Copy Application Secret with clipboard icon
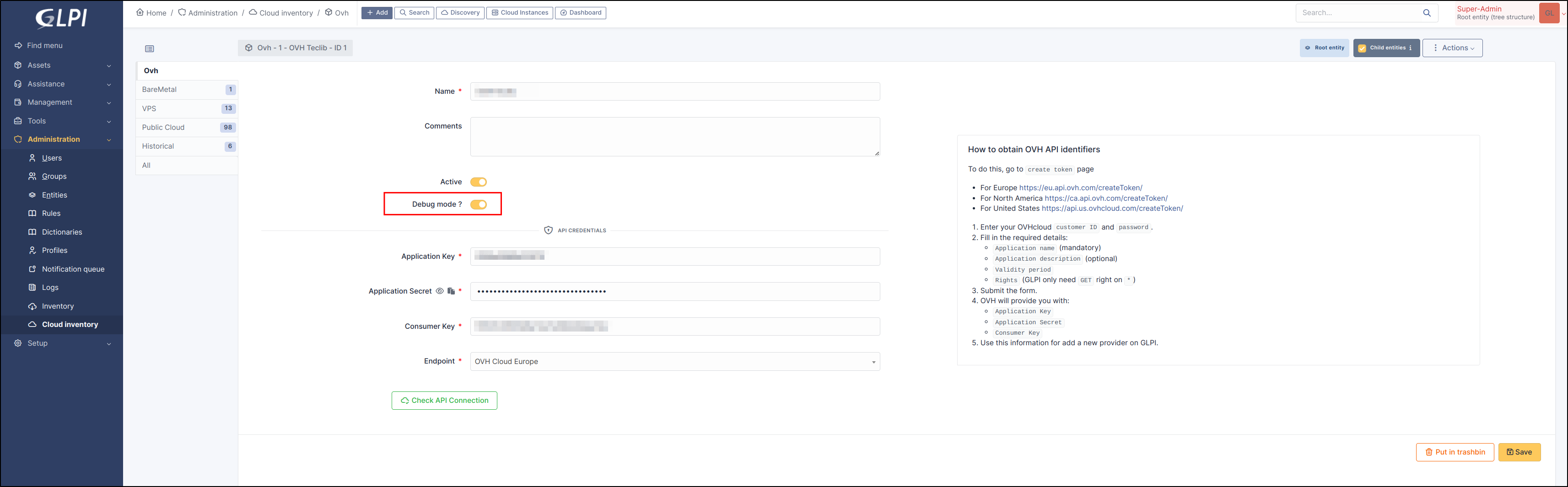The width and height of the screenshot is (1568, 487). pyautogui.click(x=451, y=291)
